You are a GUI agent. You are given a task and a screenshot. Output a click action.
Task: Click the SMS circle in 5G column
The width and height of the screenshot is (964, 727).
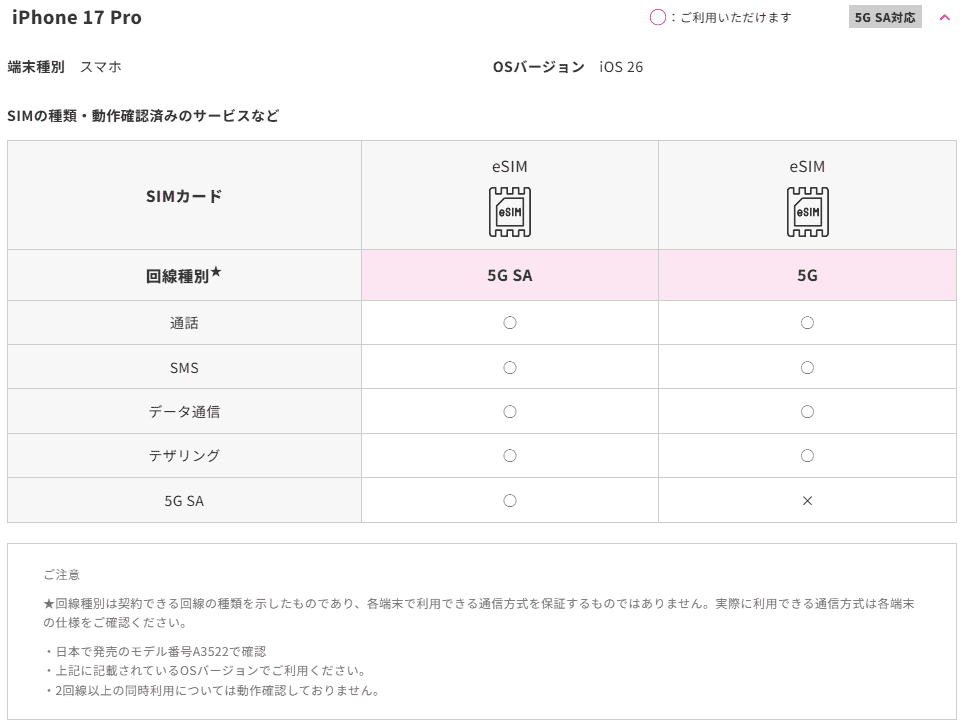coord(807,367)
